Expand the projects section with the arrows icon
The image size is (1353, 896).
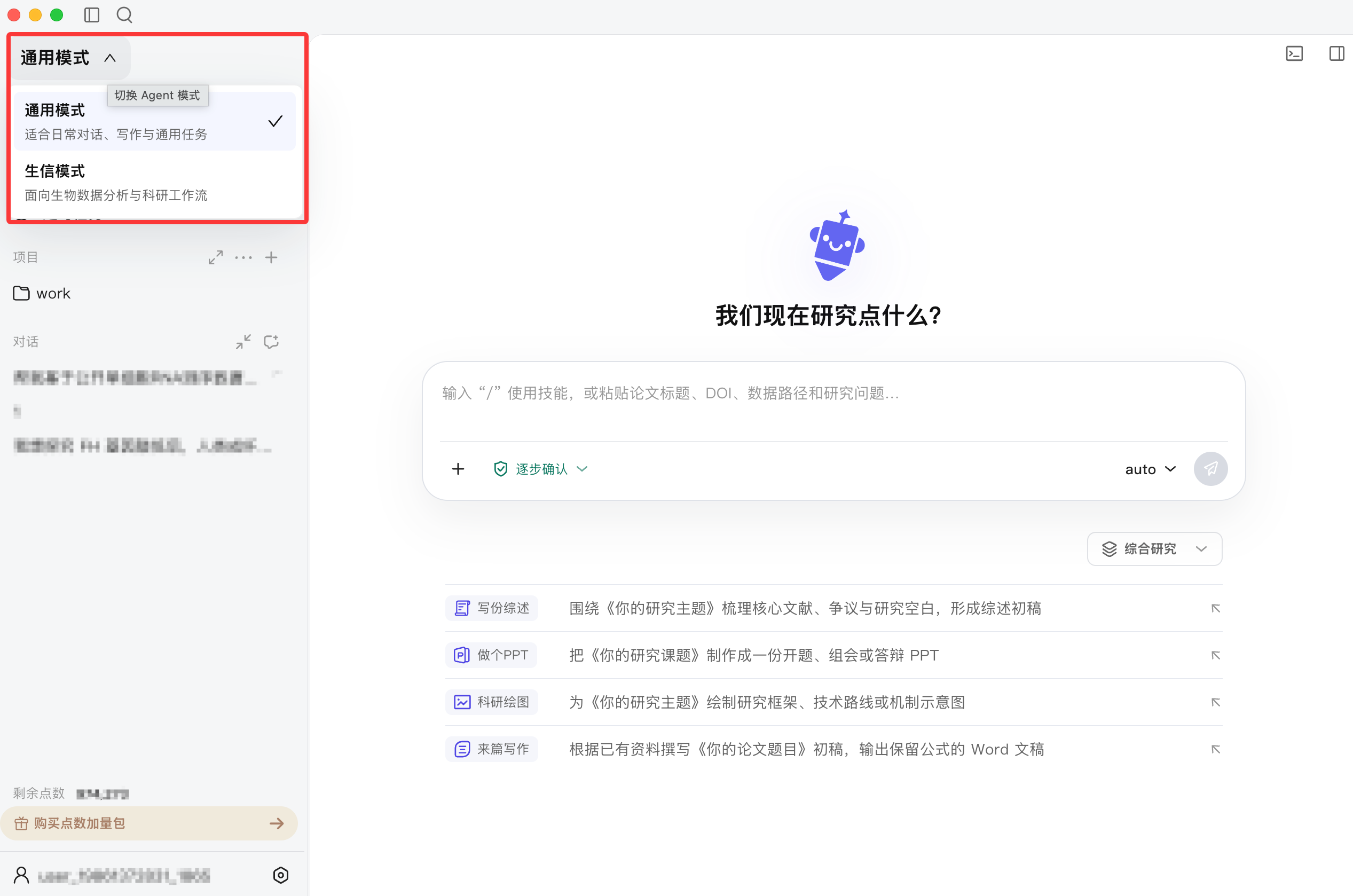click(215, 258)
